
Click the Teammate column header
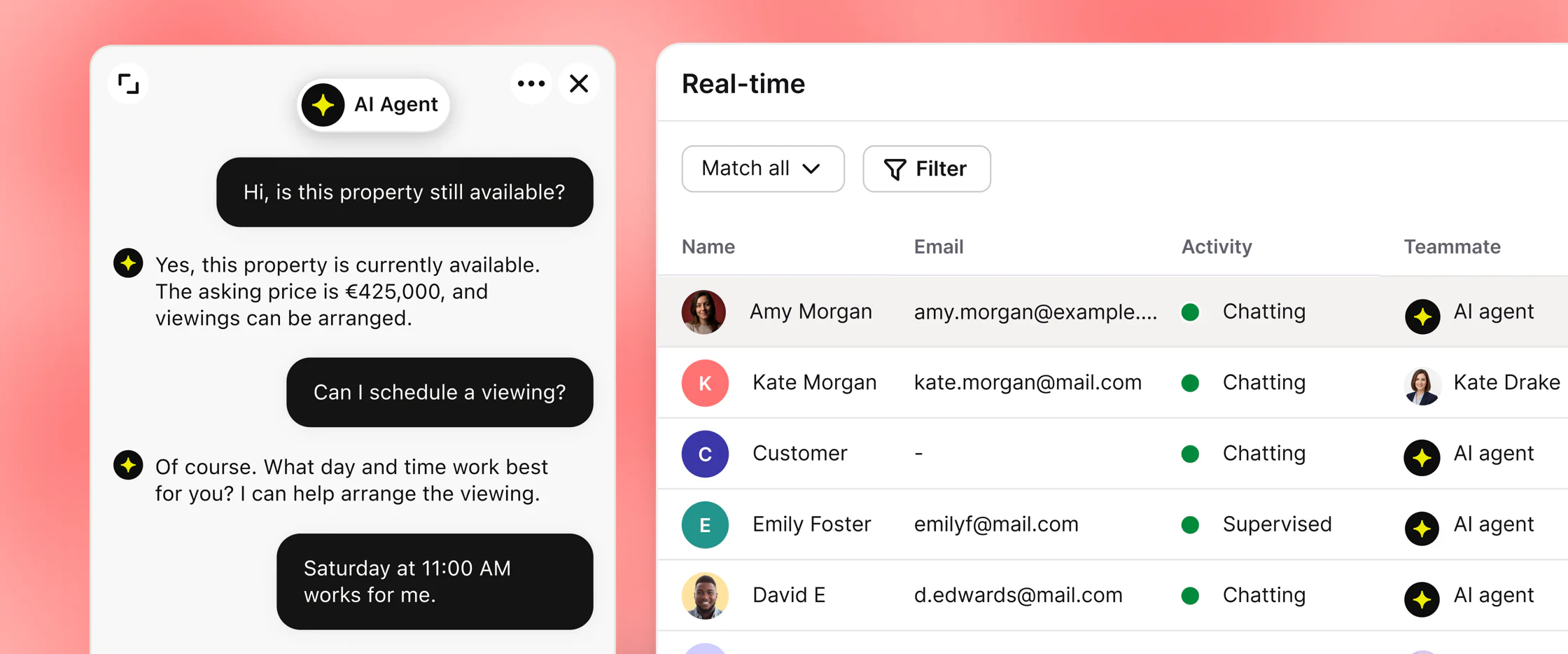(x=1452, y=246)
